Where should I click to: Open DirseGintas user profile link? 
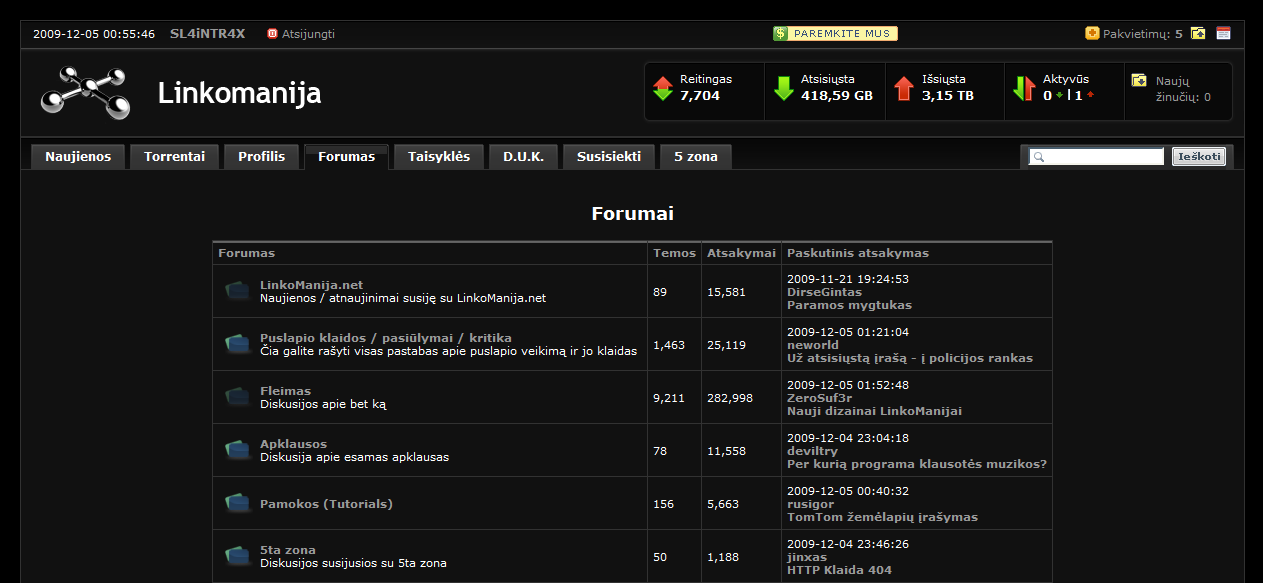pyautogui.click(x=824, y=292)
